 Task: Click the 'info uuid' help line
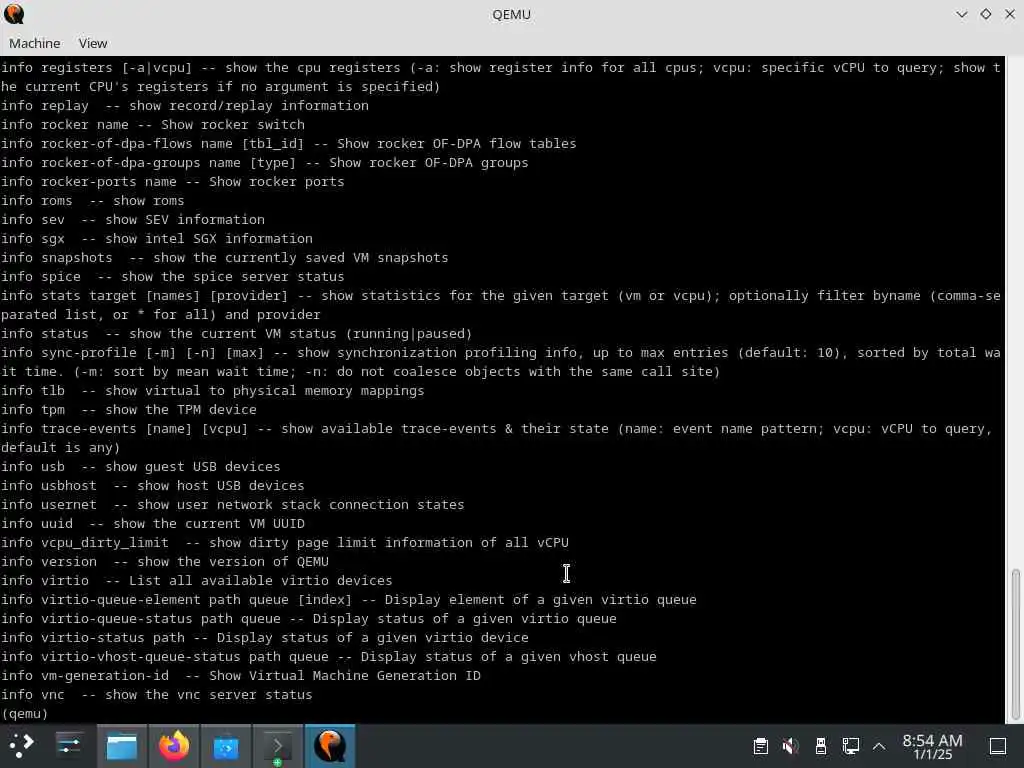tap(153, 523)
